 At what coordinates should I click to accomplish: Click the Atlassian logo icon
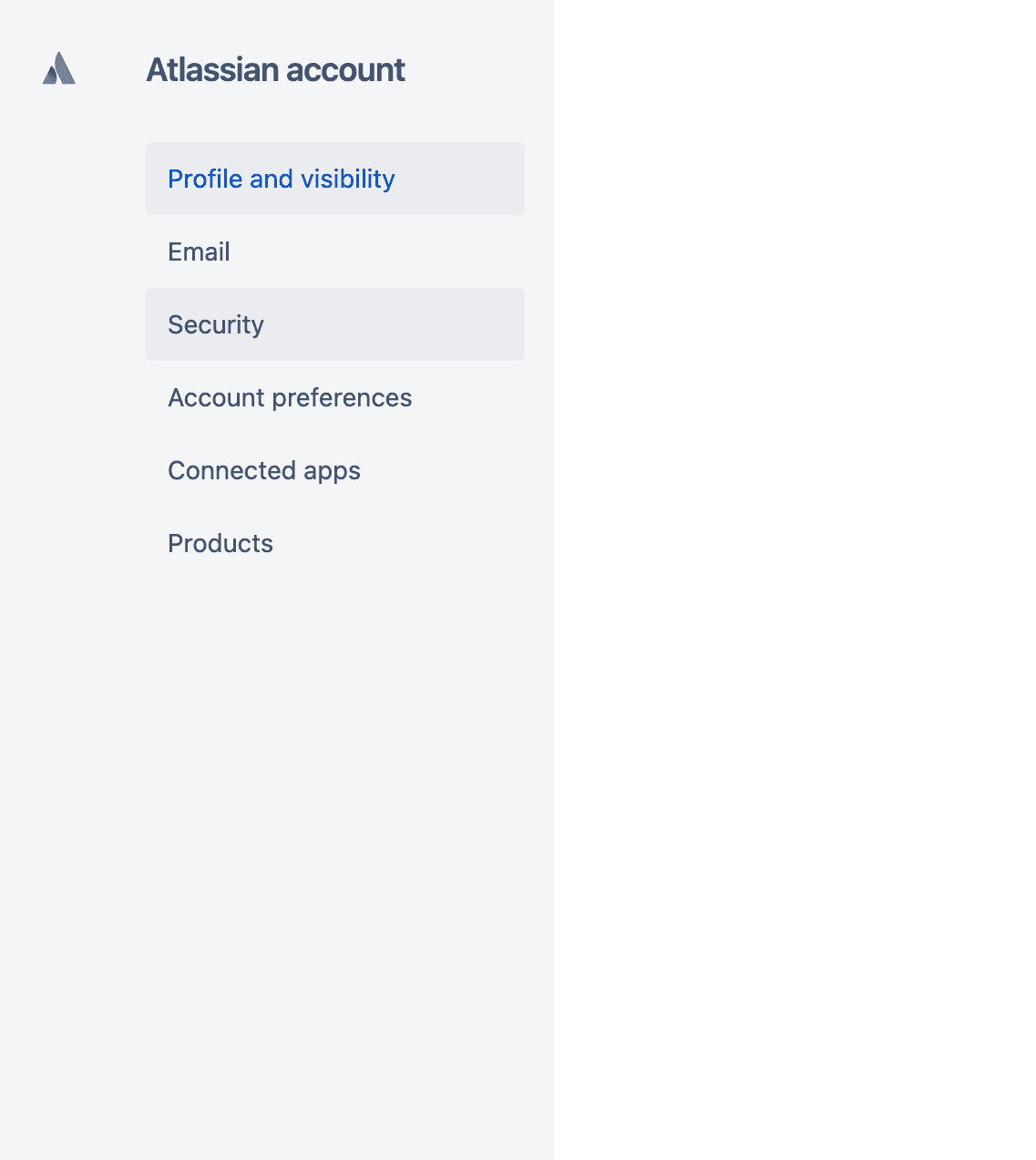tap(59, 68)
